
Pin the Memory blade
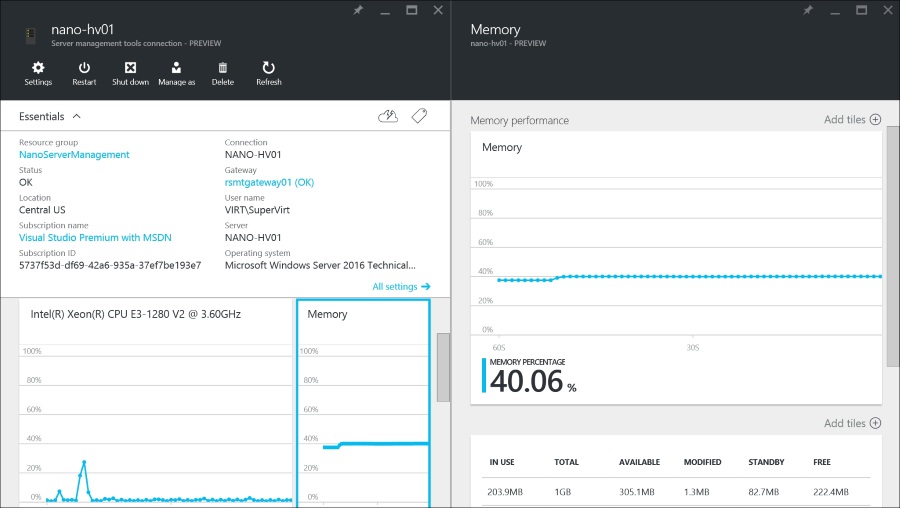coord(808,10)
